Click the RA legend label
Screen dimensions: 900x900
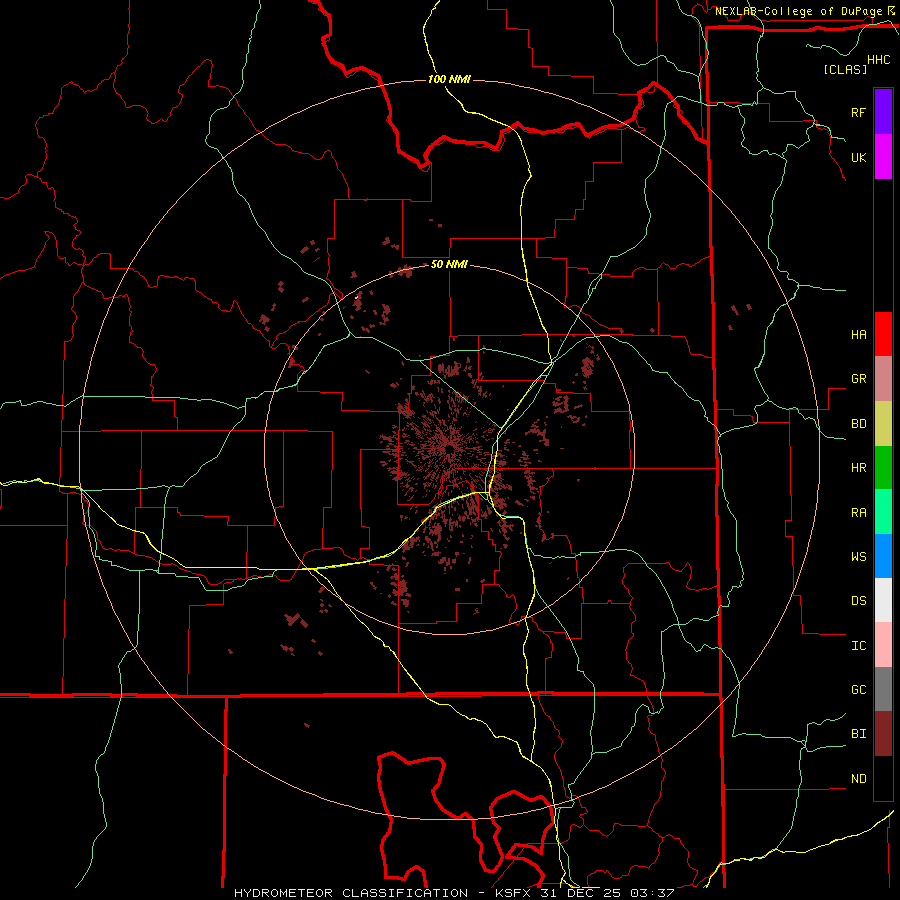[x=858, y=512]
